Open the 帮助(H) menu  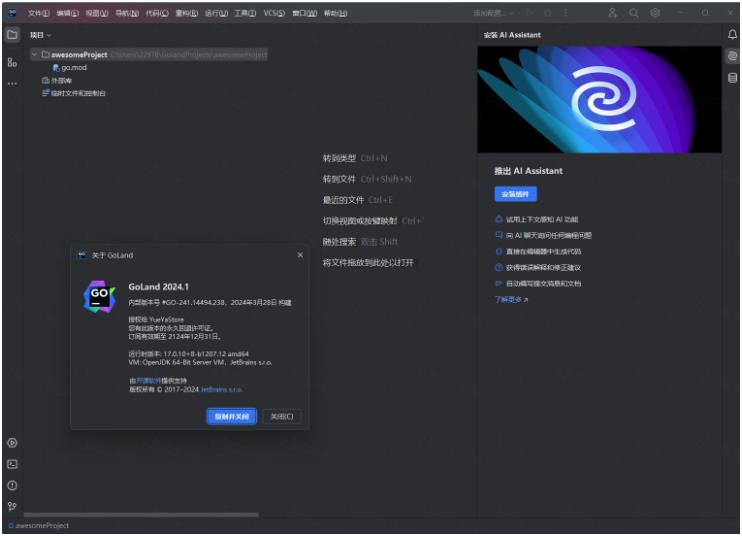336,13
